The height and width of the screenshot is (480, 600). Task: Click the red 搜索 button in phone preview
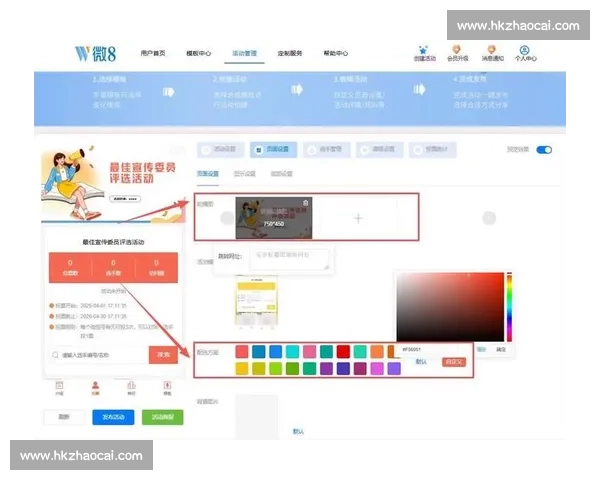tap(163, 354)
